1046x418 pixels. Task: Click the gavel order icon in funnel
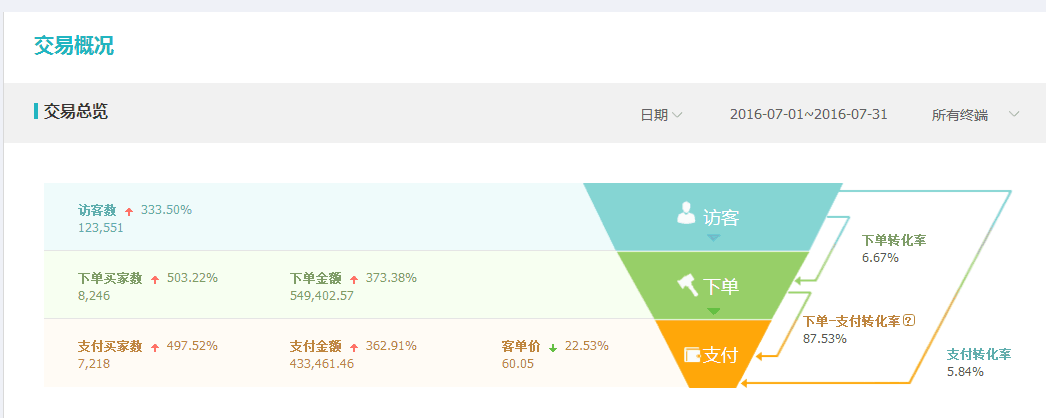pos(688,285)
